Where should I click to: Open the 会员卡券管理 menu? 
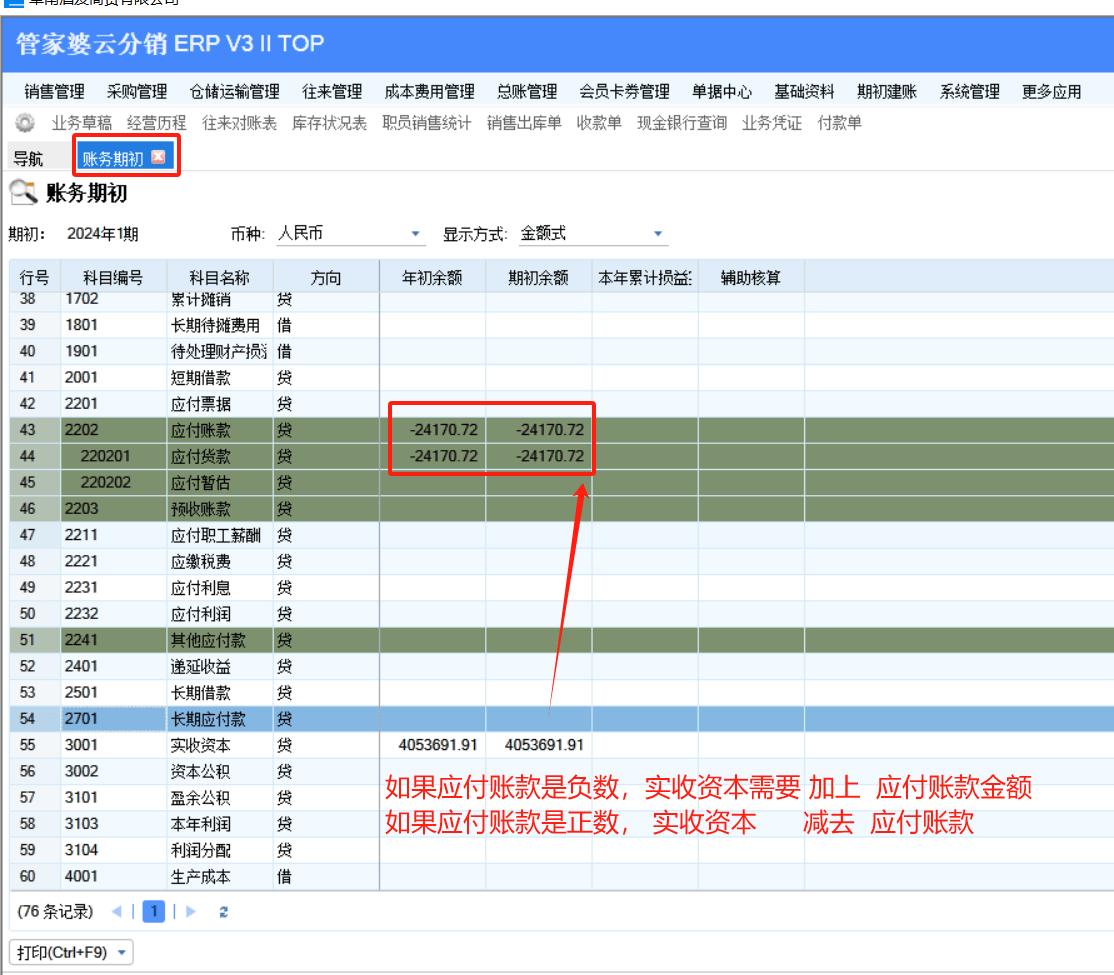click(x=624, y=92)
